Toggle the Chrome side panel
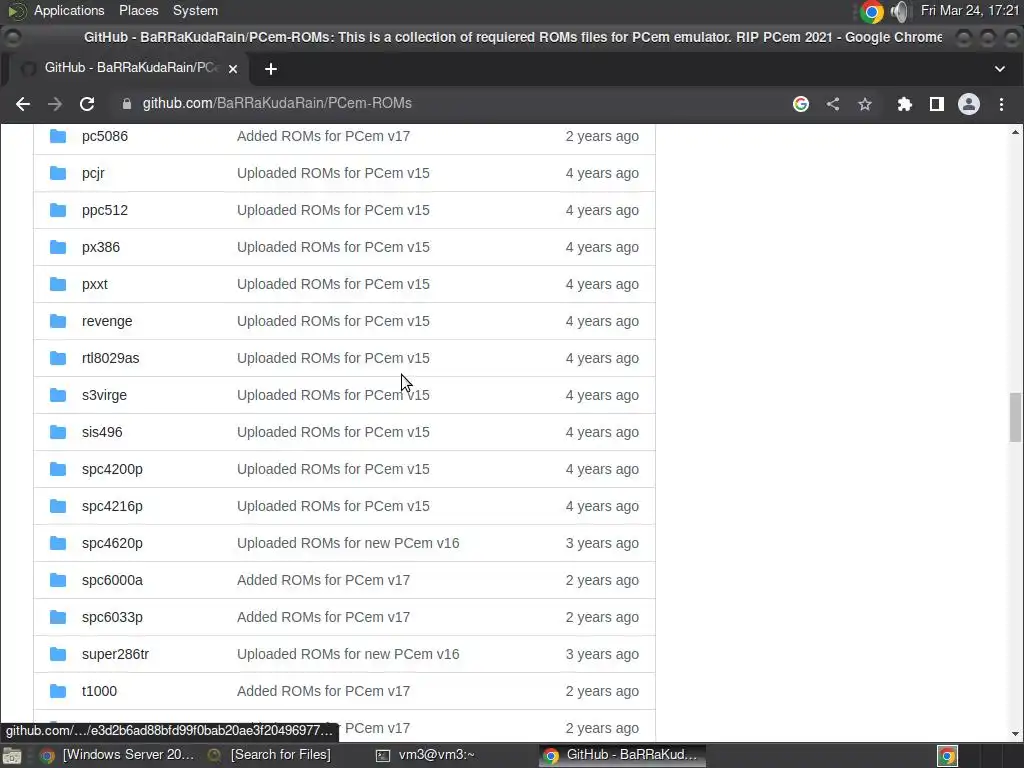Screen dimensions: 1024x768 (936, 104)
